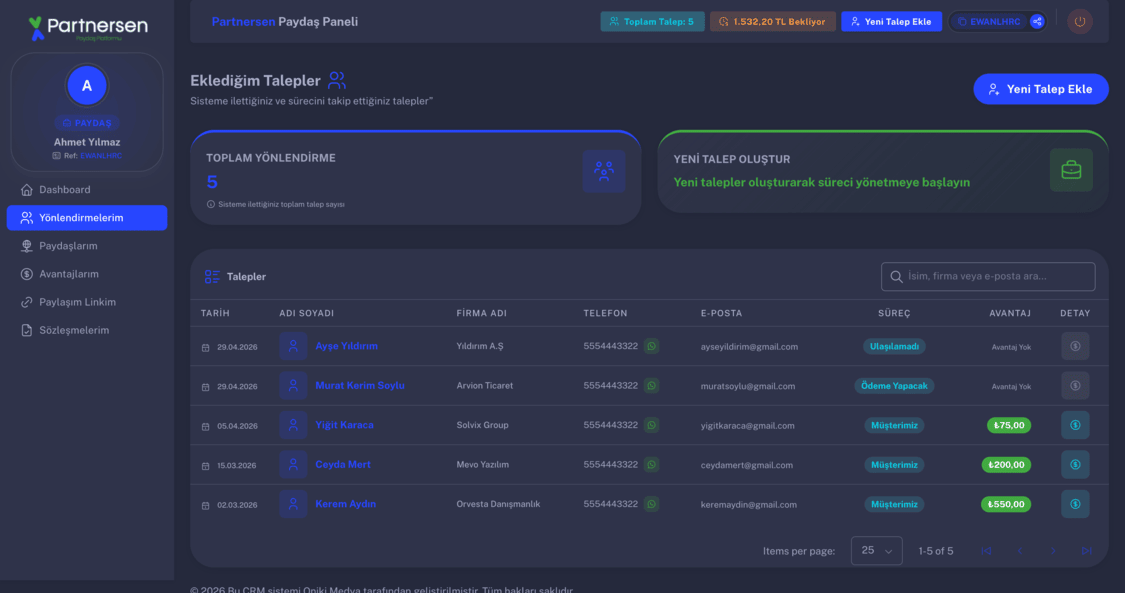Screen dimensions: 1125x593
Task: Open detail icon for Yiğit Karaca row
Action: tap(1075, 425)
